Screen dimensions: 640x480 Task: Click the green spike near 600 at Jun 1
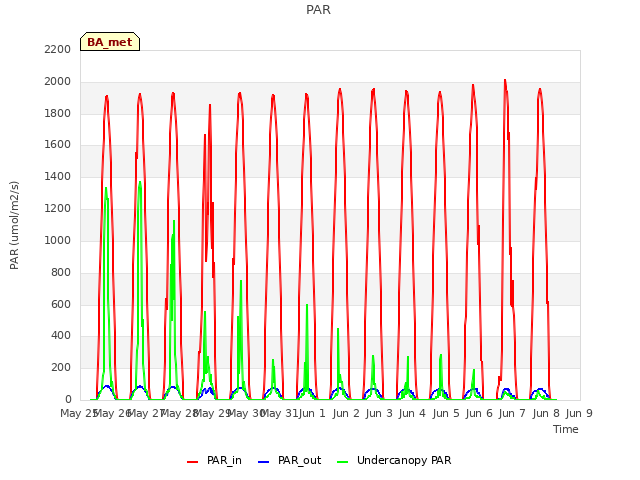(307, 305)
